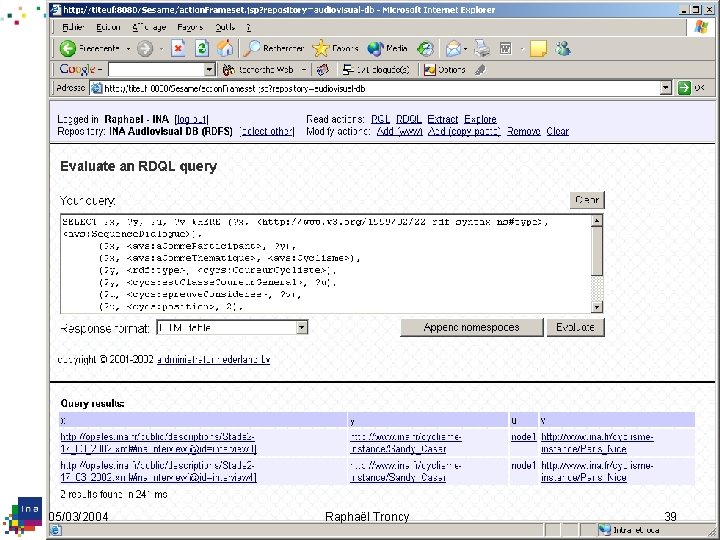The image size is (720, 540).
Task: Open browsing History icon
Action: [x=425, y=49]
